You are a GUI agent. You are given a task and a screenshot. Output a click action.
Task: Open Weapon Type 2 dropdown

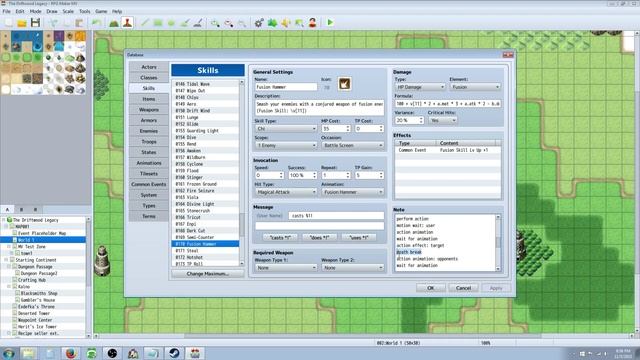point(352,268)
